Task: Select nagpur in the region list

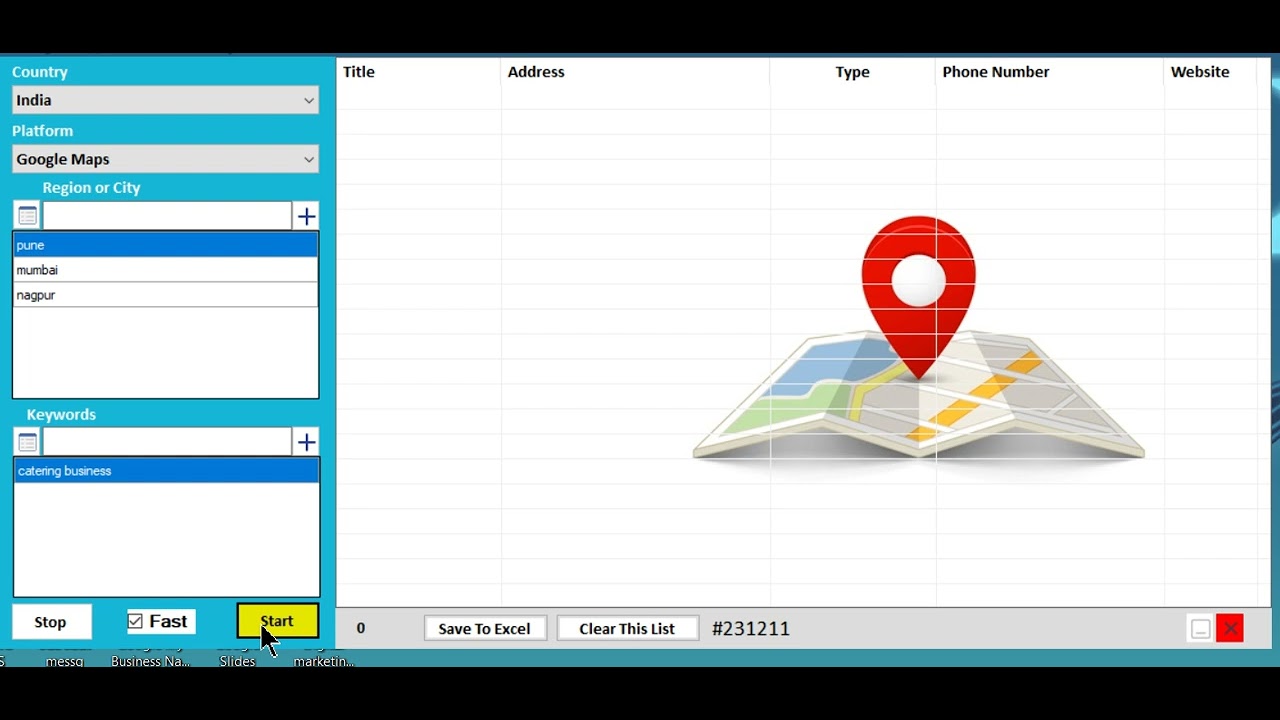Action: click(166, 295)
